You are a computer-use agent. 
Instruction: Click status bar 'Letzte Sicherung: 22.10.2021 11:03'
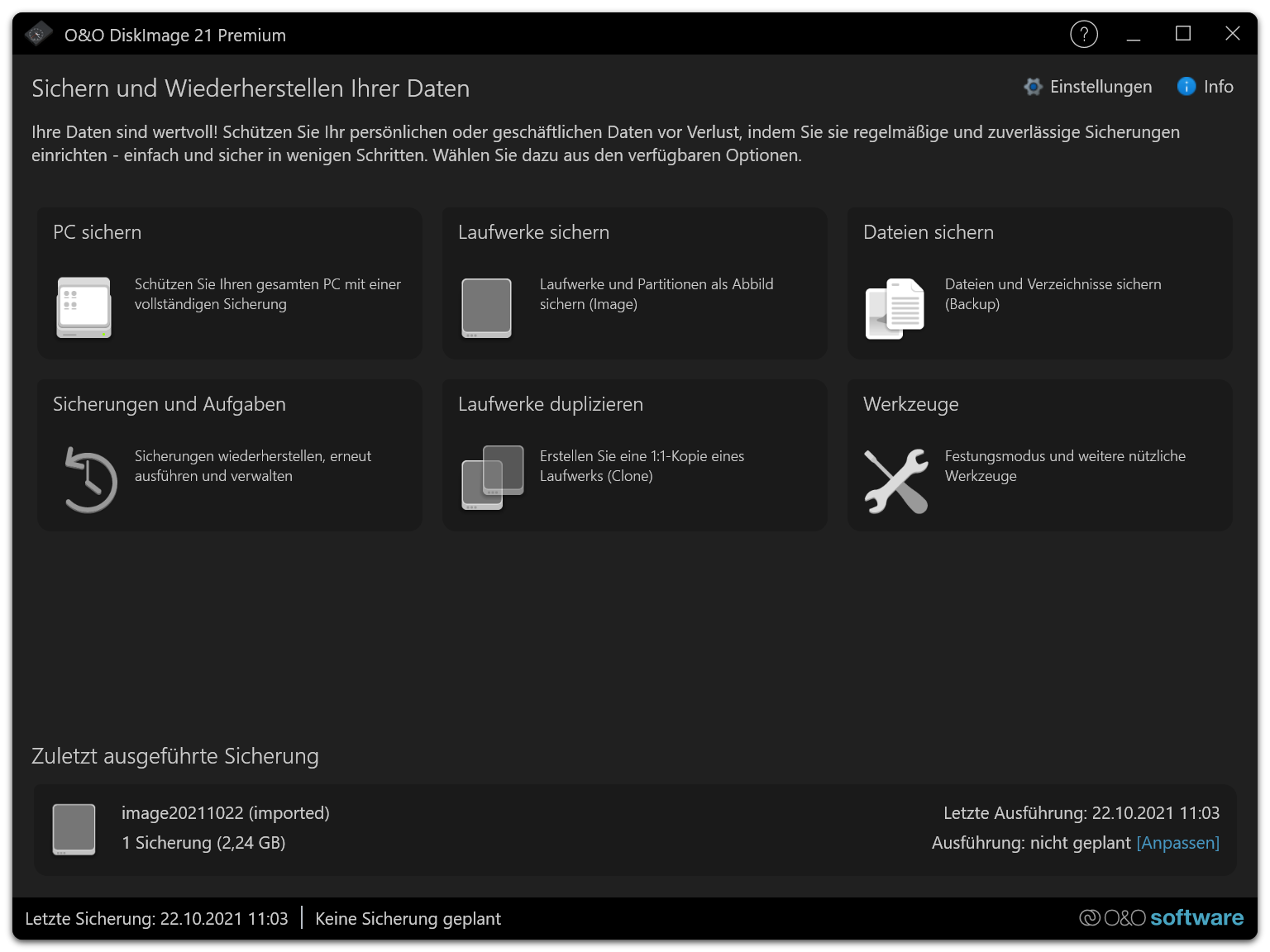pos(157,919)
